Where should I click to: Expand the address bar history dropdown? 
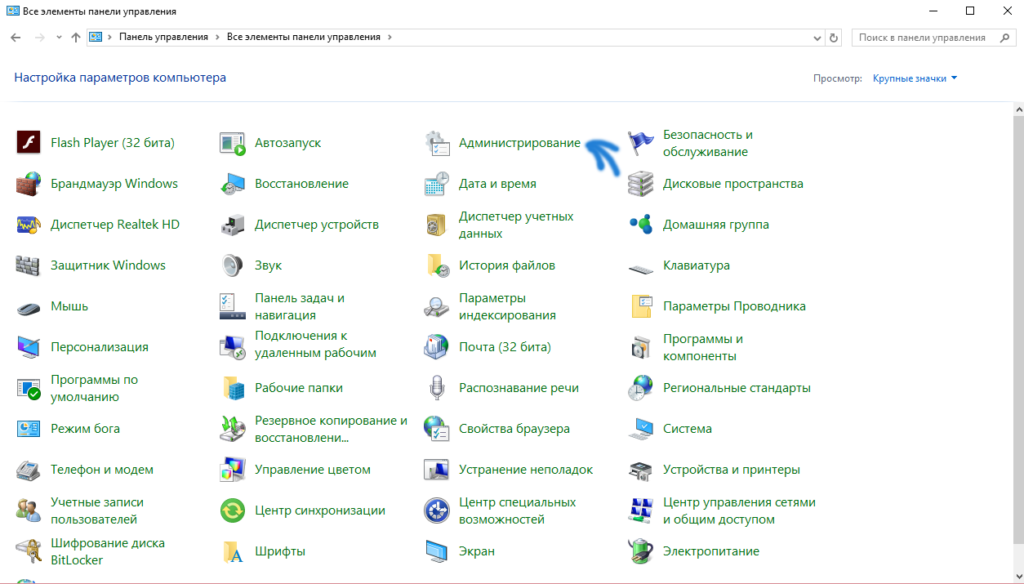click(x=817, y=38)
